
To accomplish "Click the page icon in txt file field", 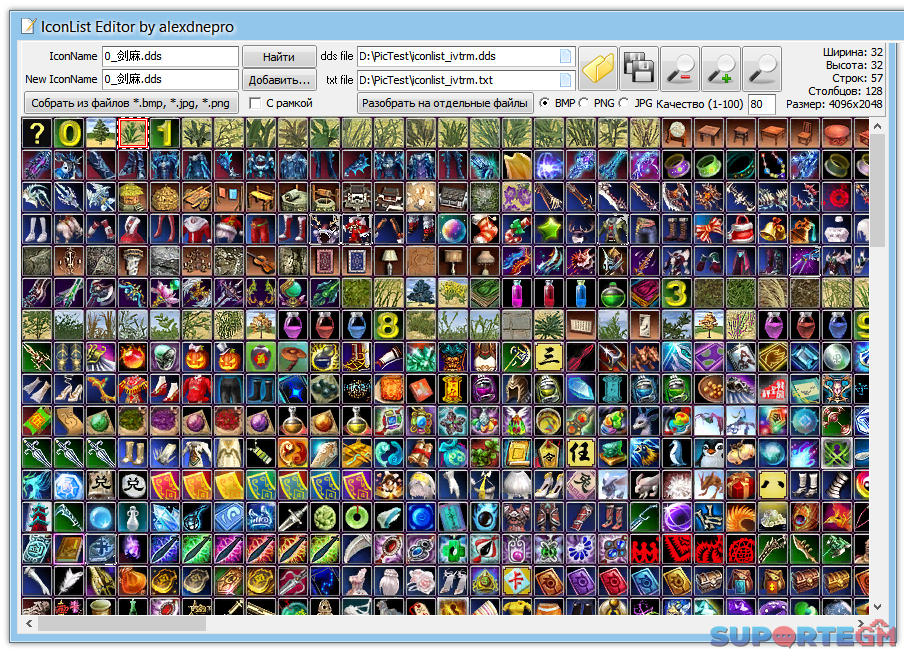I will 565,80.
